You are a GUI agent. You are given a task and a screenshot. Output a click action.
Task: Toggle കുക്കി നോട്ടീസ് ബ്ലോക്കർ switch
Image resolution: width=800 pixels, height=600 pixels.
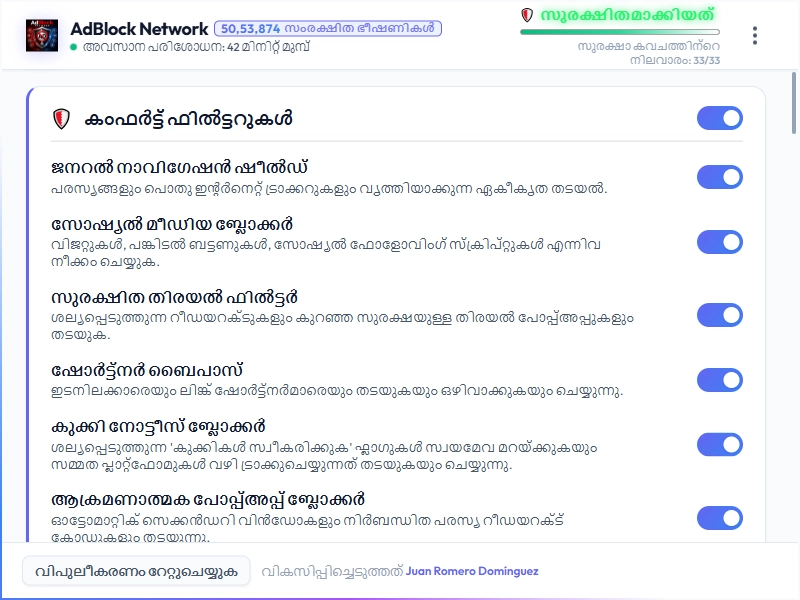[x=719, y=445]
